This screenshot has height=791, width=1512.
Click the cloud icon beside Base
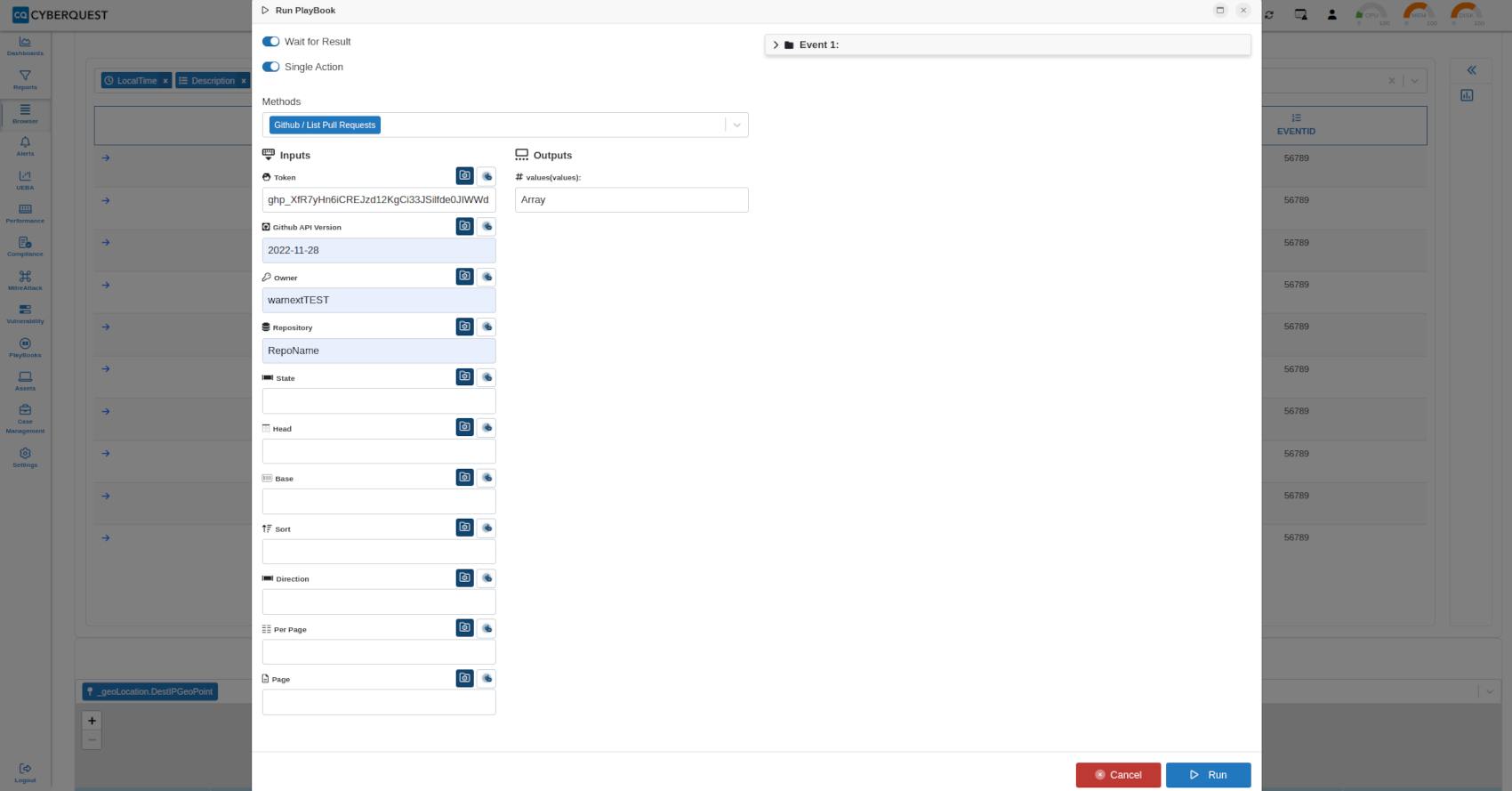click(x=487, y=478)
